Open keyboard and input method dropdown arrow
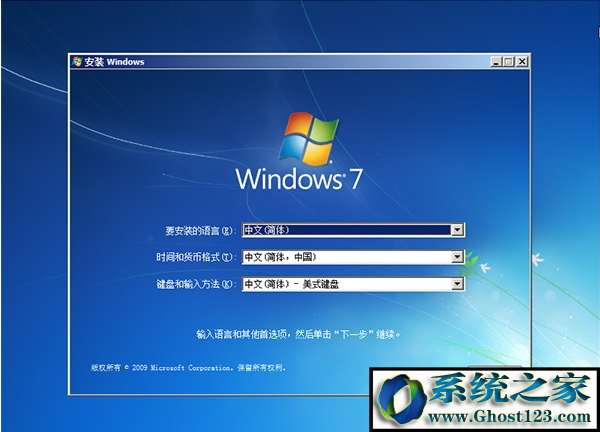 coord(457,284)
